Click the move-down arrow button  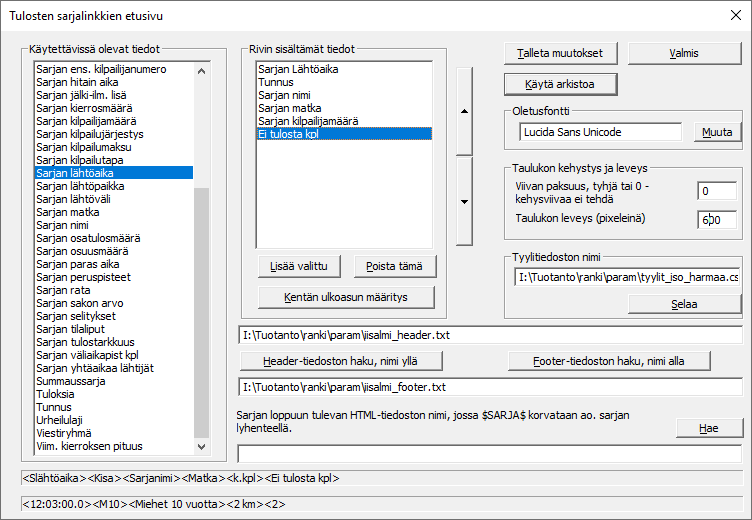[463, 201]
